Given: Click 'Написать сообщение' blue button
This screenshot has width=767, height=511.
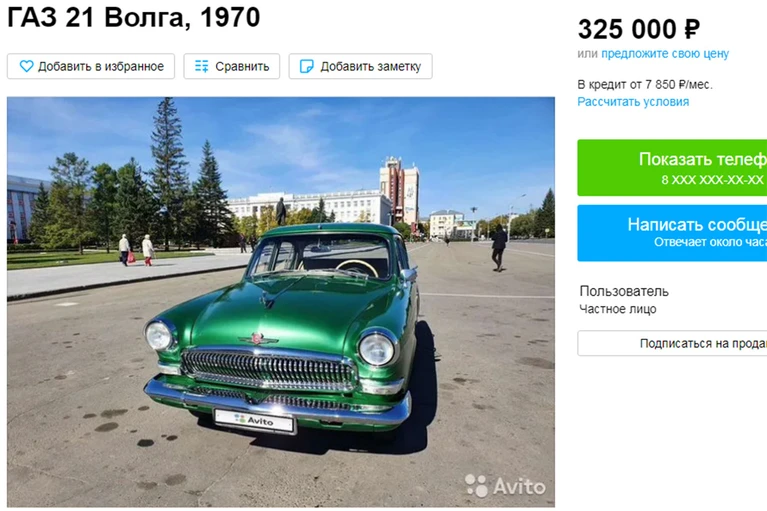Looking at the screenshot, I should [672, 233].
